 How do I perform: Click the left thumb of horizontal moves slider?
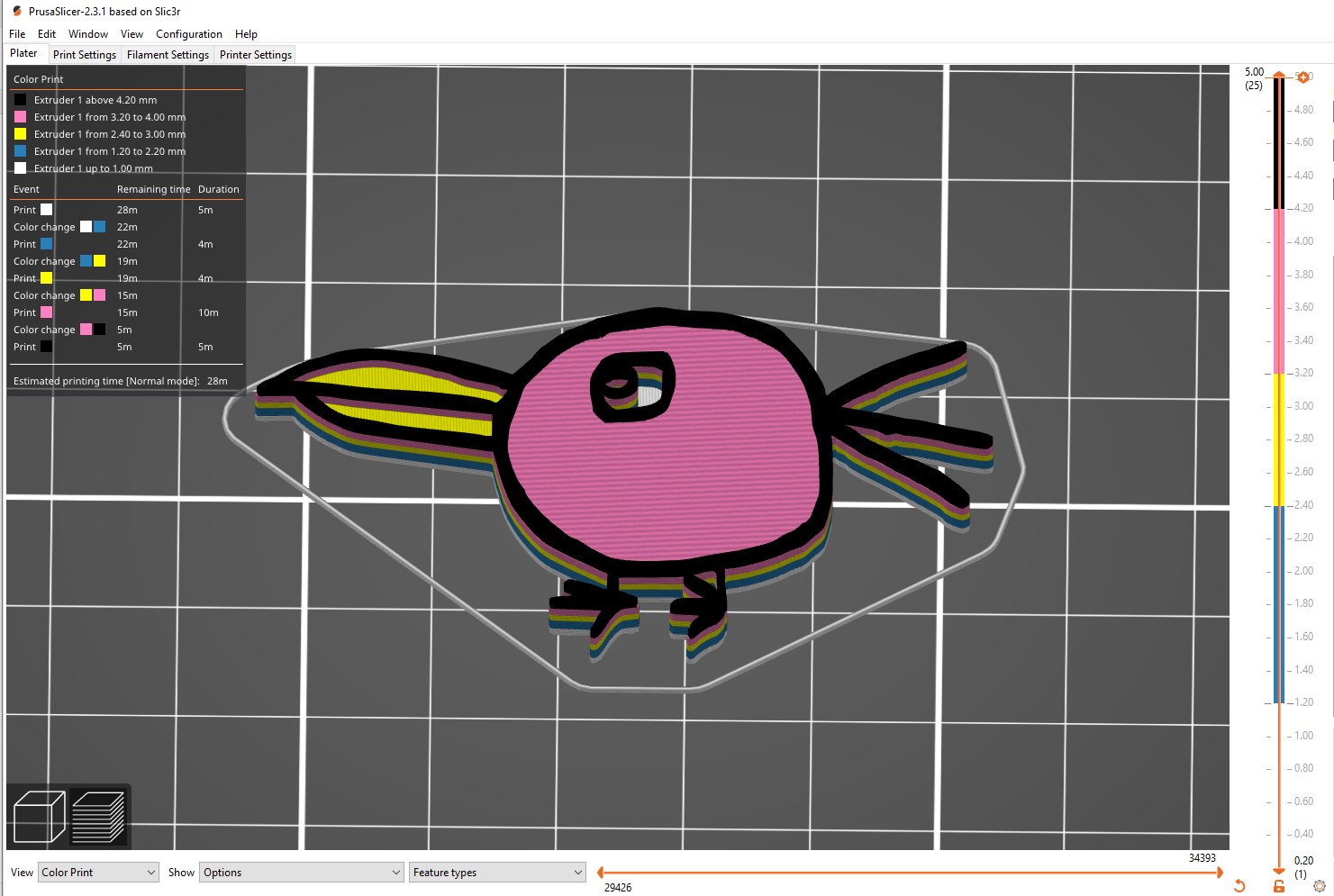[601, 873]
